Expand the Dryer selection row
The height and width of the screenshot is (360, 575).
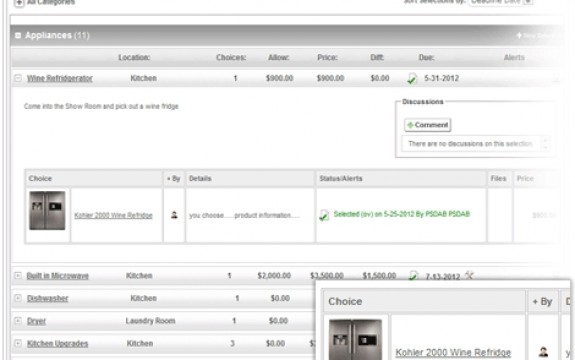pos(18,321)
